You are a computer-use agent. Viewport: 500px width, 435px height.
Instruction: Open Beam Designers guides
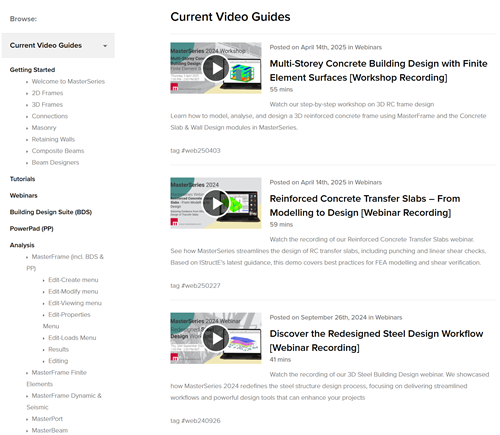point(55,162)
